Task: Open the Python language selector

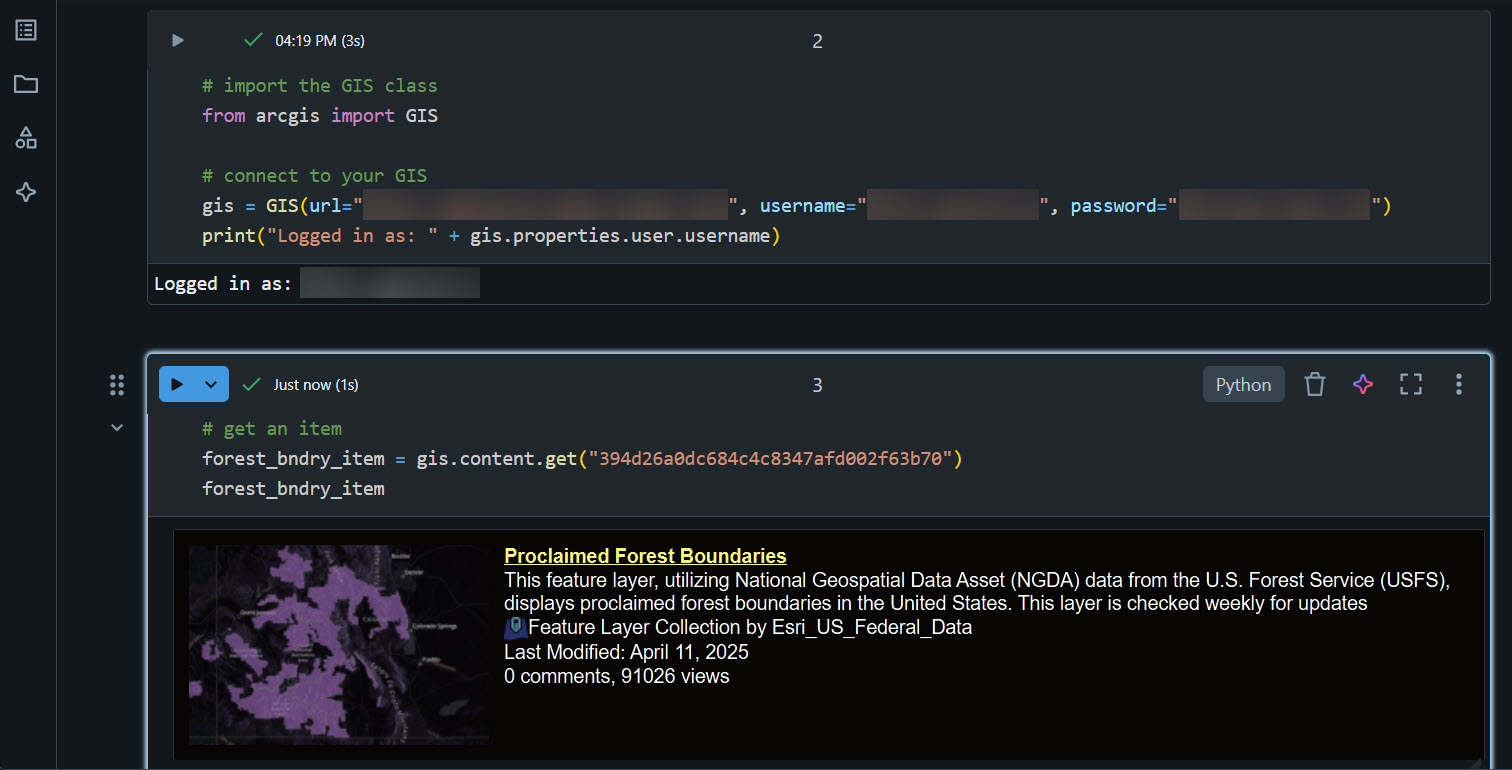Action: (x=1243, y=385)
